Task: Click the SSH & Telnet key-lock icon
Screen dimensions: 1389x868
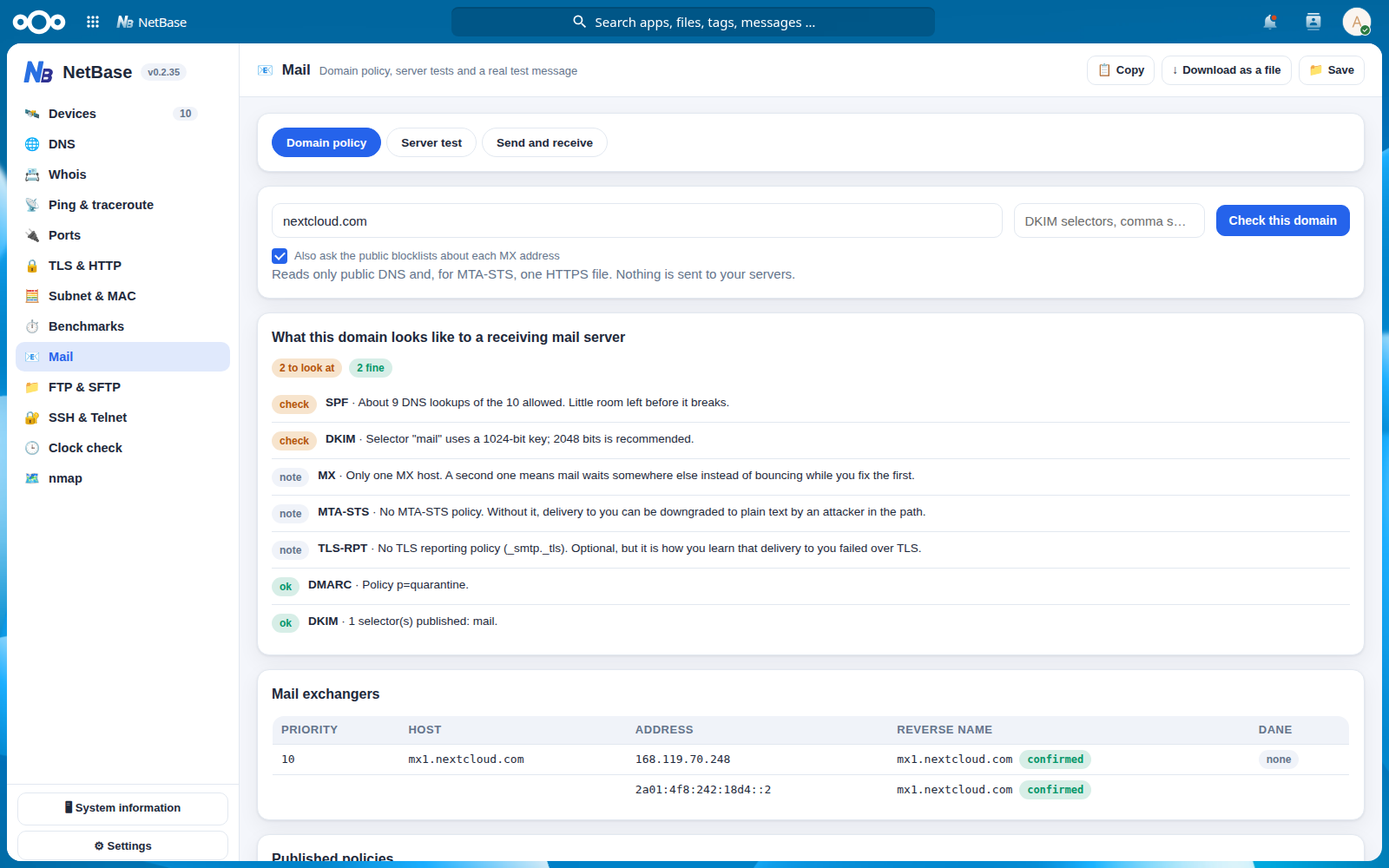Action: (32, 418)
